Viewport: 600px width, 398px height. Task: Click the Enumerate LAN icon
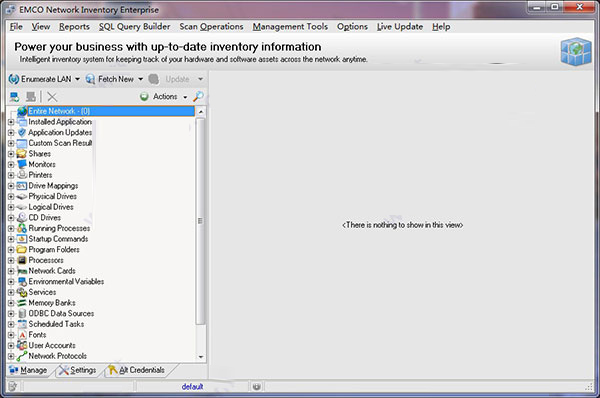click(14, 79)
